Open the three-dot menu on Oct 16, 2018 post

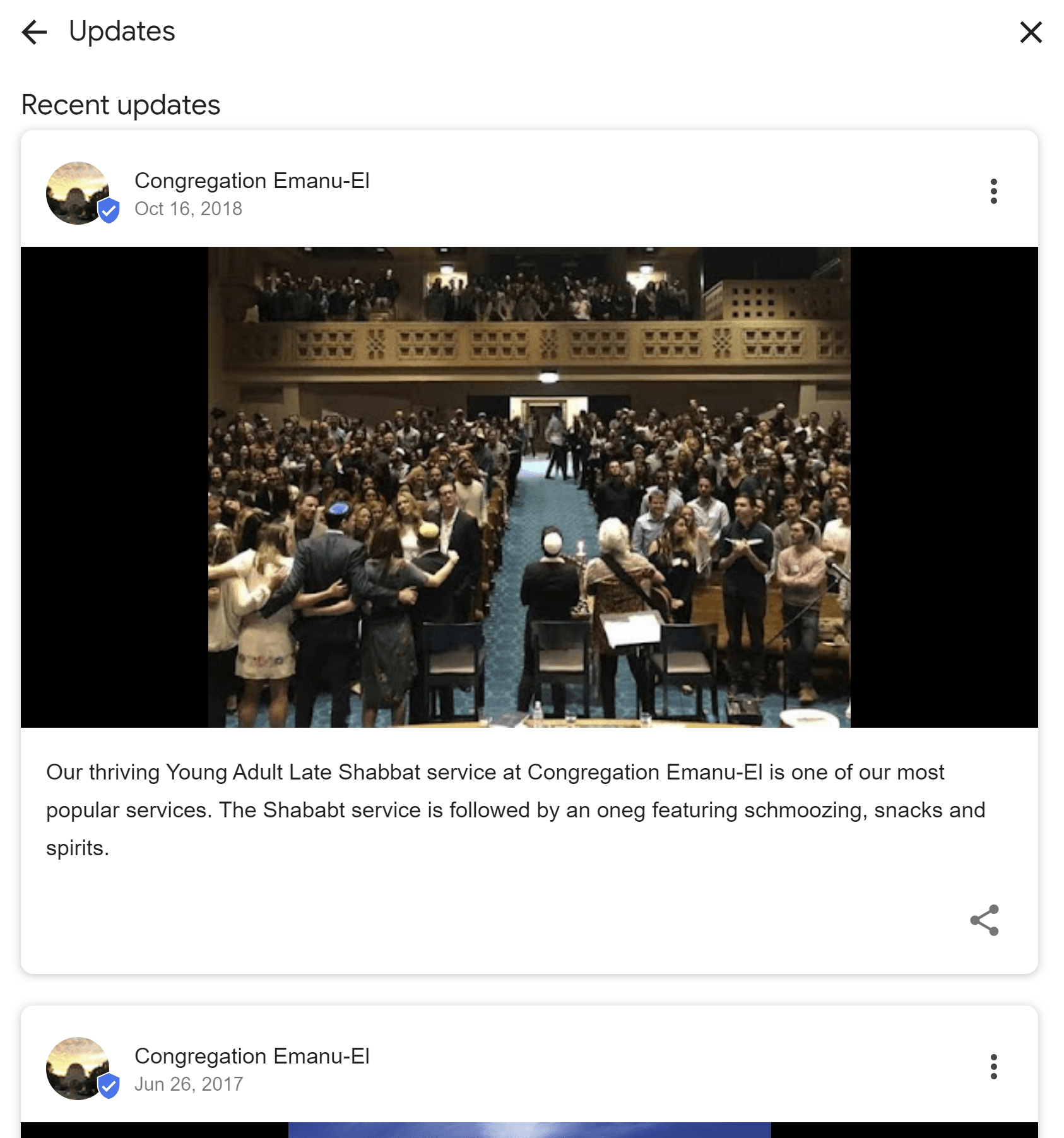[993, 191]
